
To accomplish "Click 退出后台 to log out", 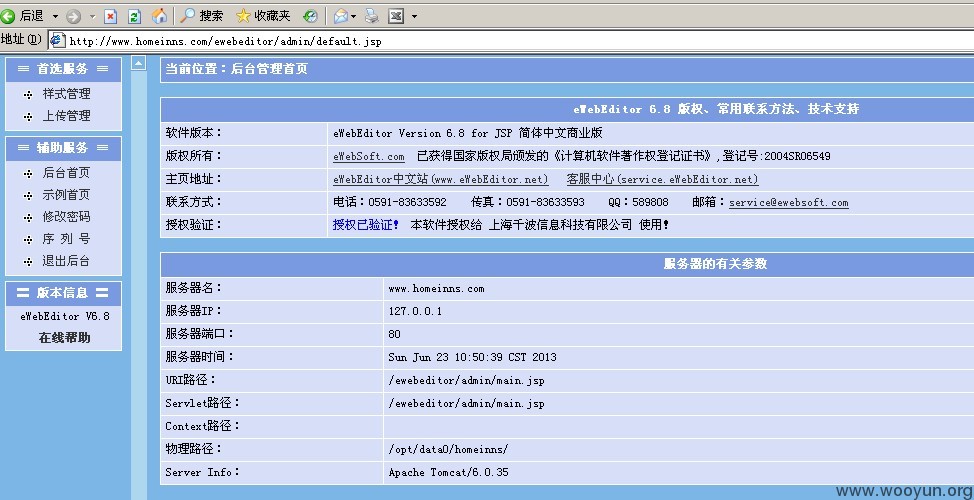I will (66, 261).
